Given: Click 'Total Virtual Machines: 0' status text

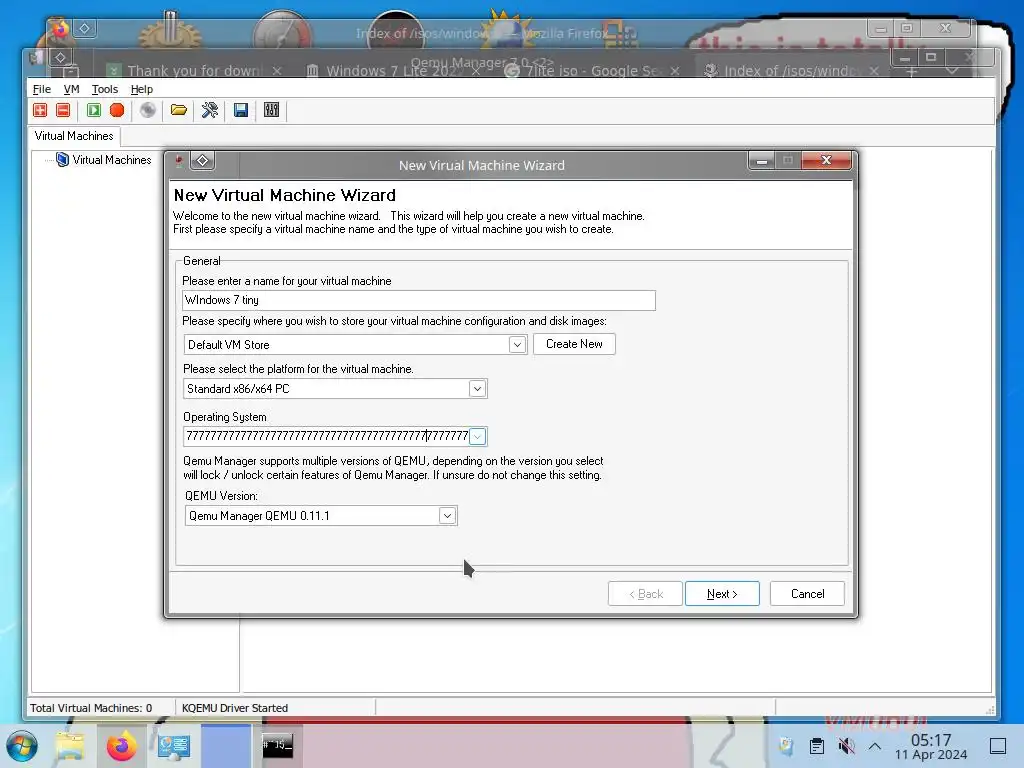Looking at the screenshot, I should (x=91, y=708).
